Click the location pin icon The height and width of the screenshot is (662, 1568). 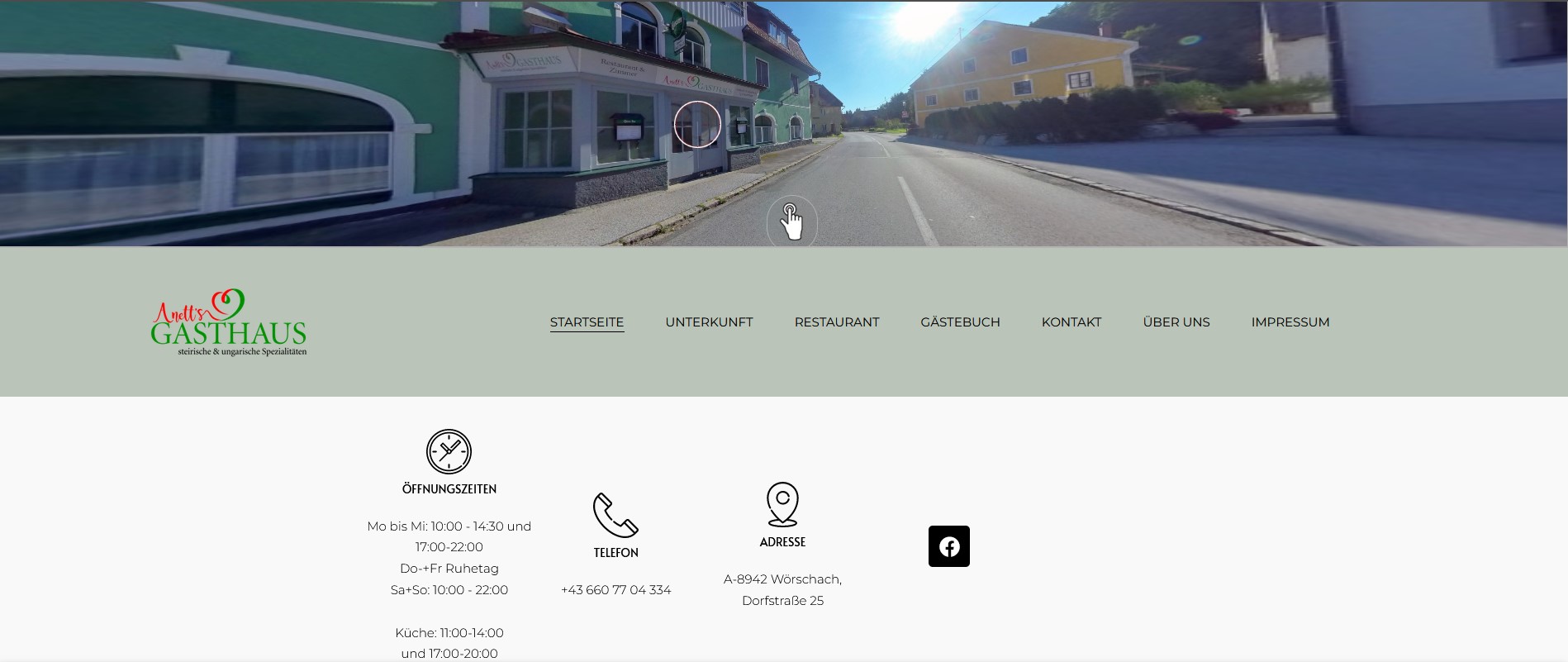pyautogui.click(x=782, y=504)
